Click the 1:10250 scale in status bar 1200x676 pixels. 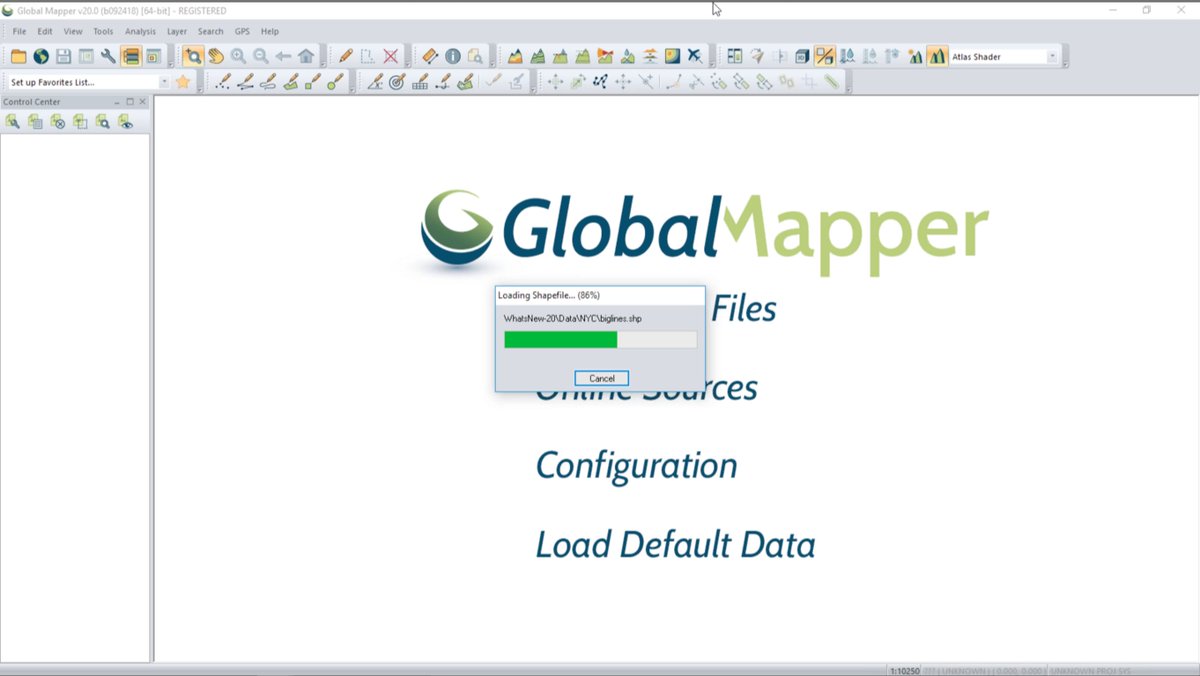coord(904,670)
